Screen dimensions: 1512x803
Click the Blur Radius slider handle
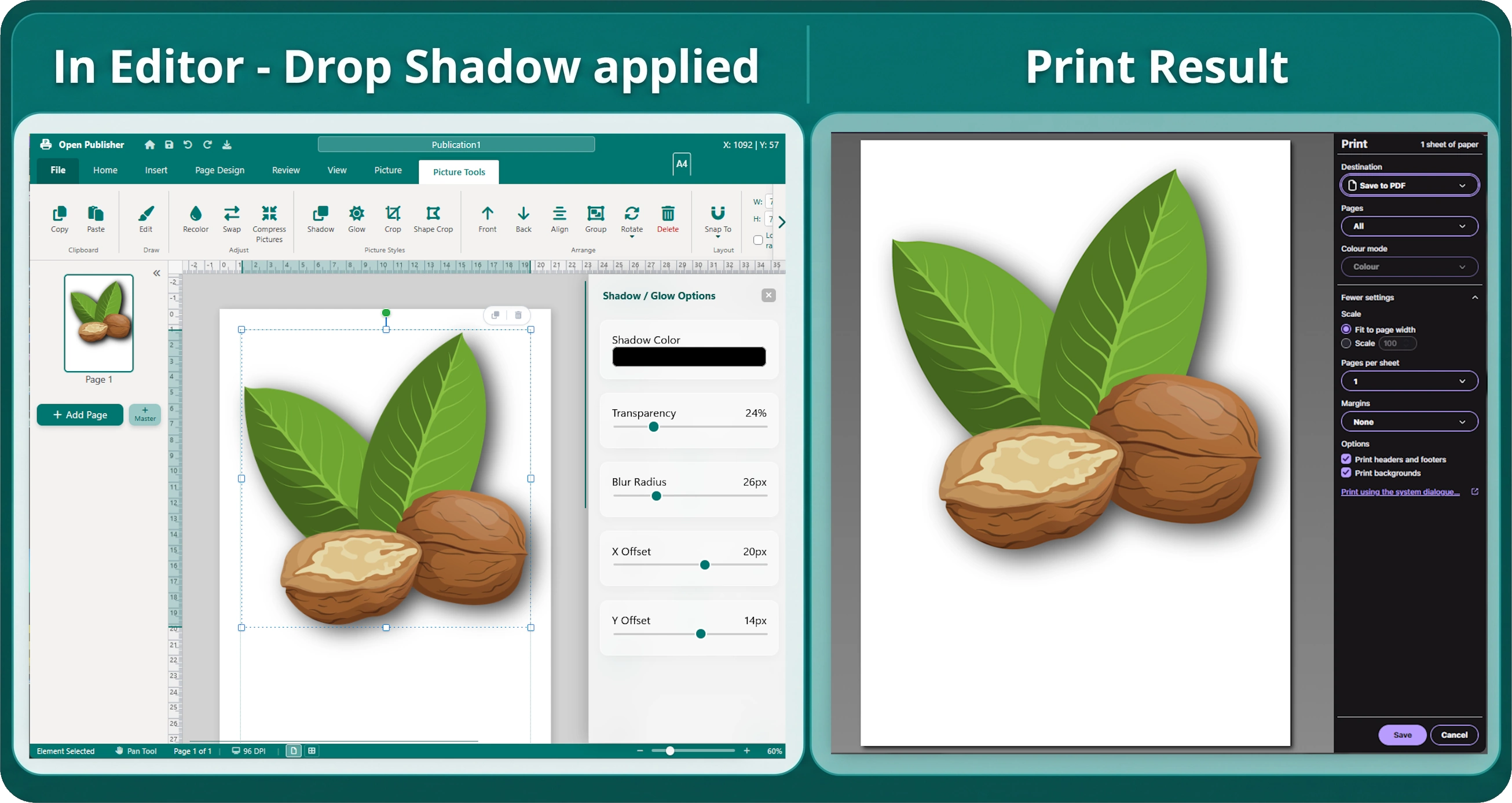click(x=656, y=496)
